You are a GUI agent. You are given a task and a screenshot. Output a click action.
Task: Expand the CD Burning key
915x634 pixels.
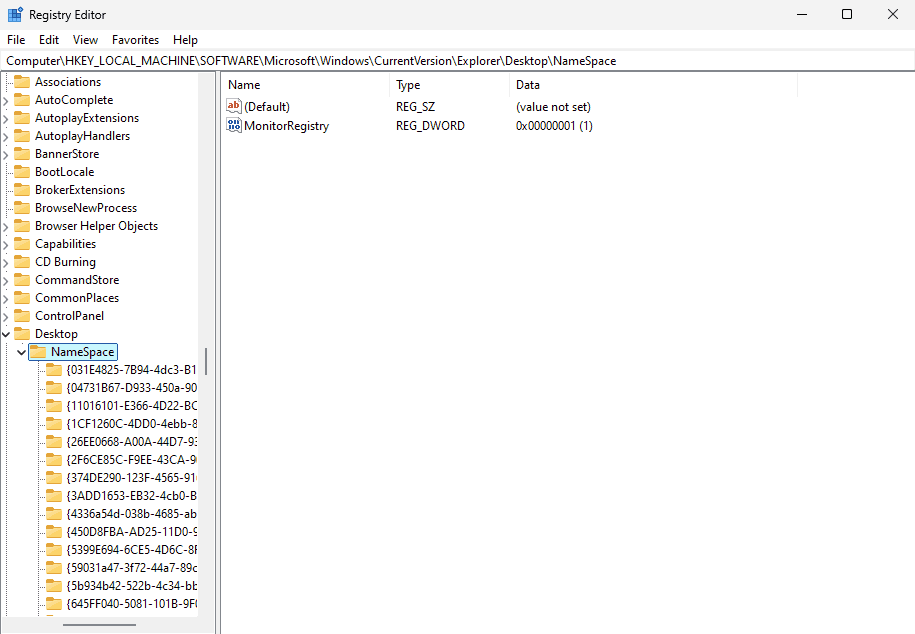pos(6,263)
